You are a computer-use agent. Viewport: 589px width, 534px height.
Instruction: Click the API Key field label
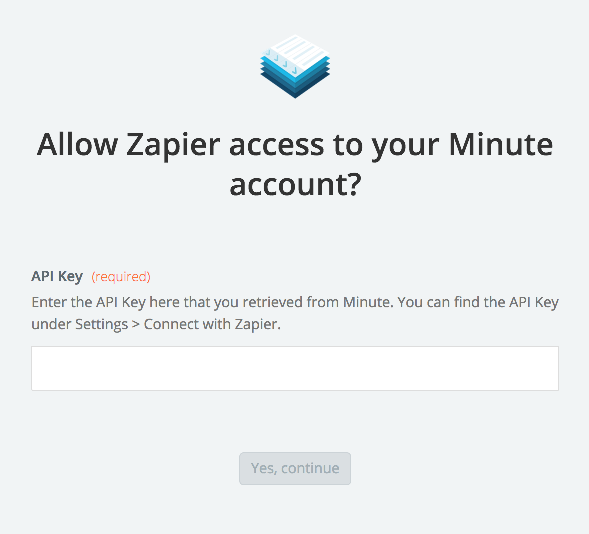[x=57, y=276]
